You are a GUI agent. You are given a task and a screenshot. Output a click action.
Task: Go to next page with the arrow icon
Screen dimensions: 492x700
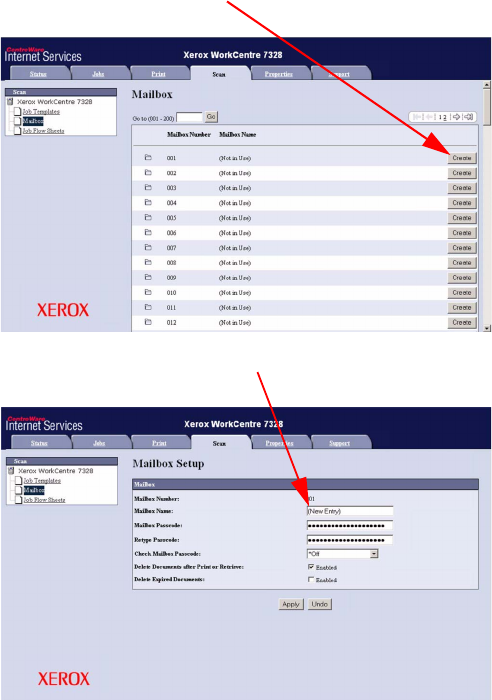(x=456, y=117)
